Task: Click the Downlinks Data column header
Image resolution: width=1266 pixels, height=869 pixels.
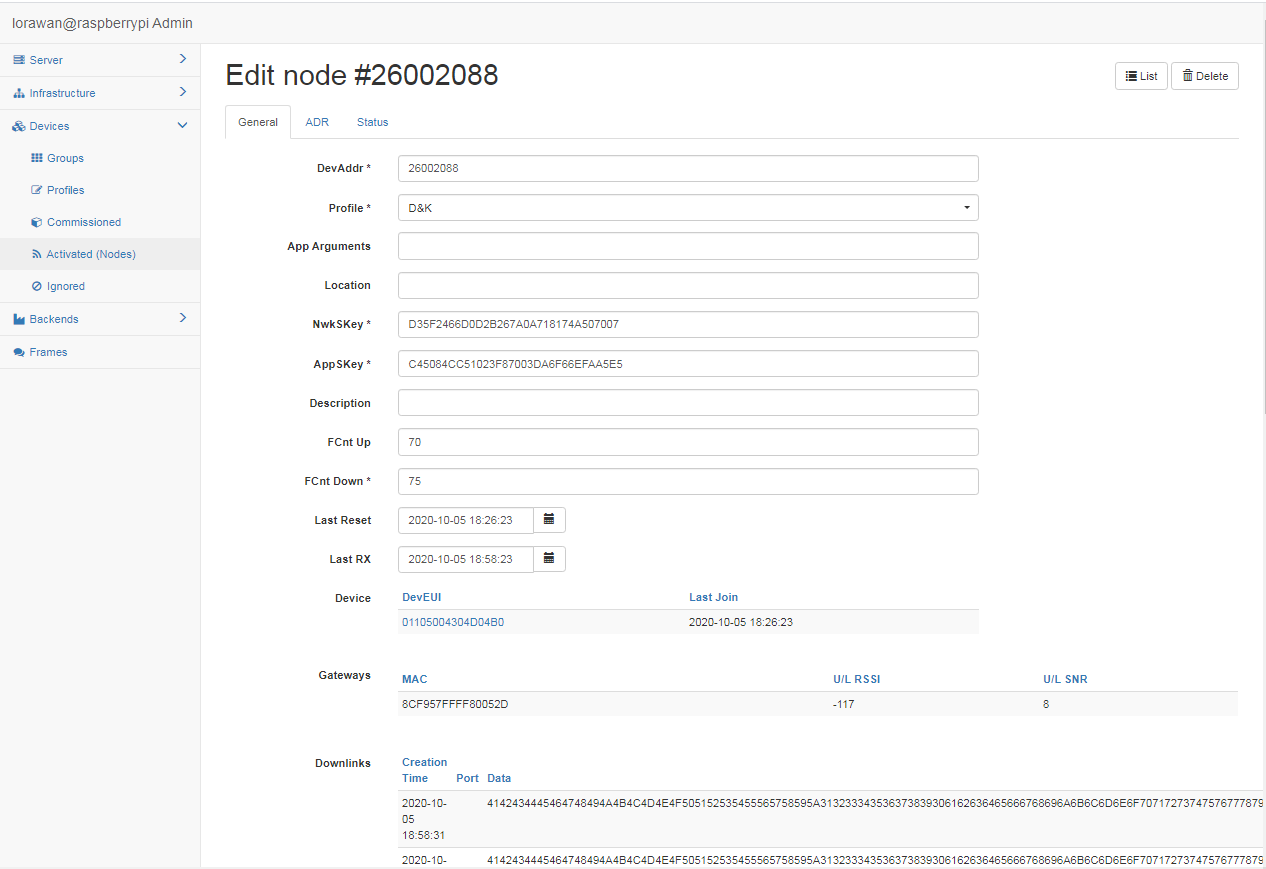Action: pos(499,778)
